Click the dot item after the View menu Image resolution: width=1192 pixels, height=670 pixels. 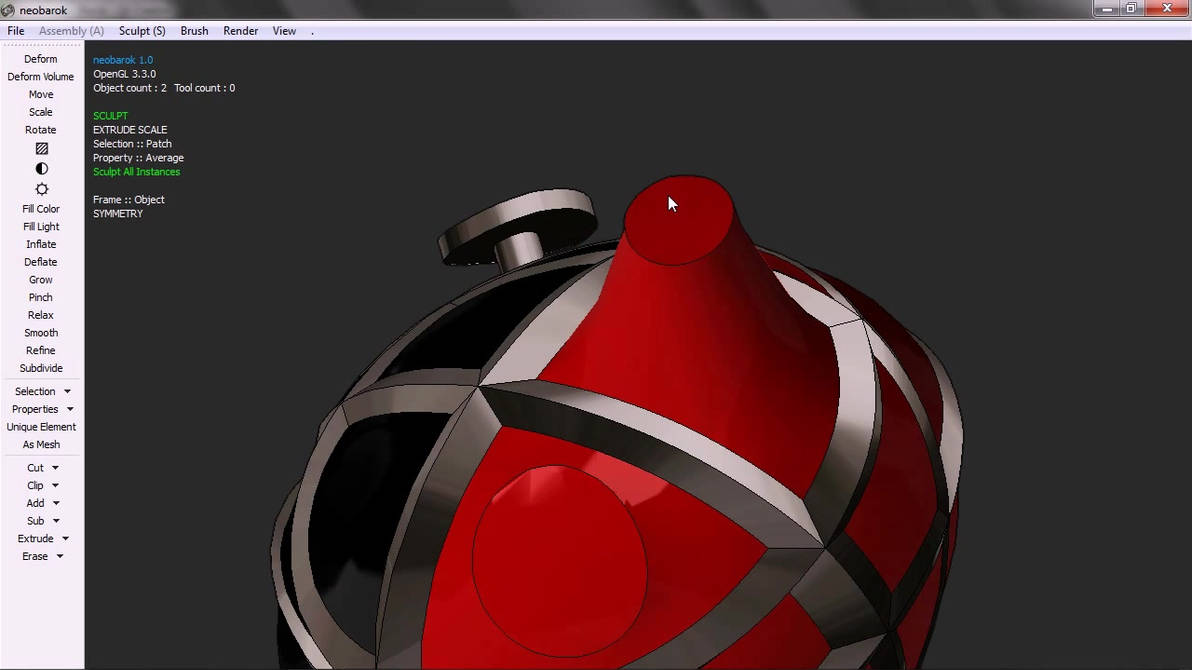click(x=312, y=32)
